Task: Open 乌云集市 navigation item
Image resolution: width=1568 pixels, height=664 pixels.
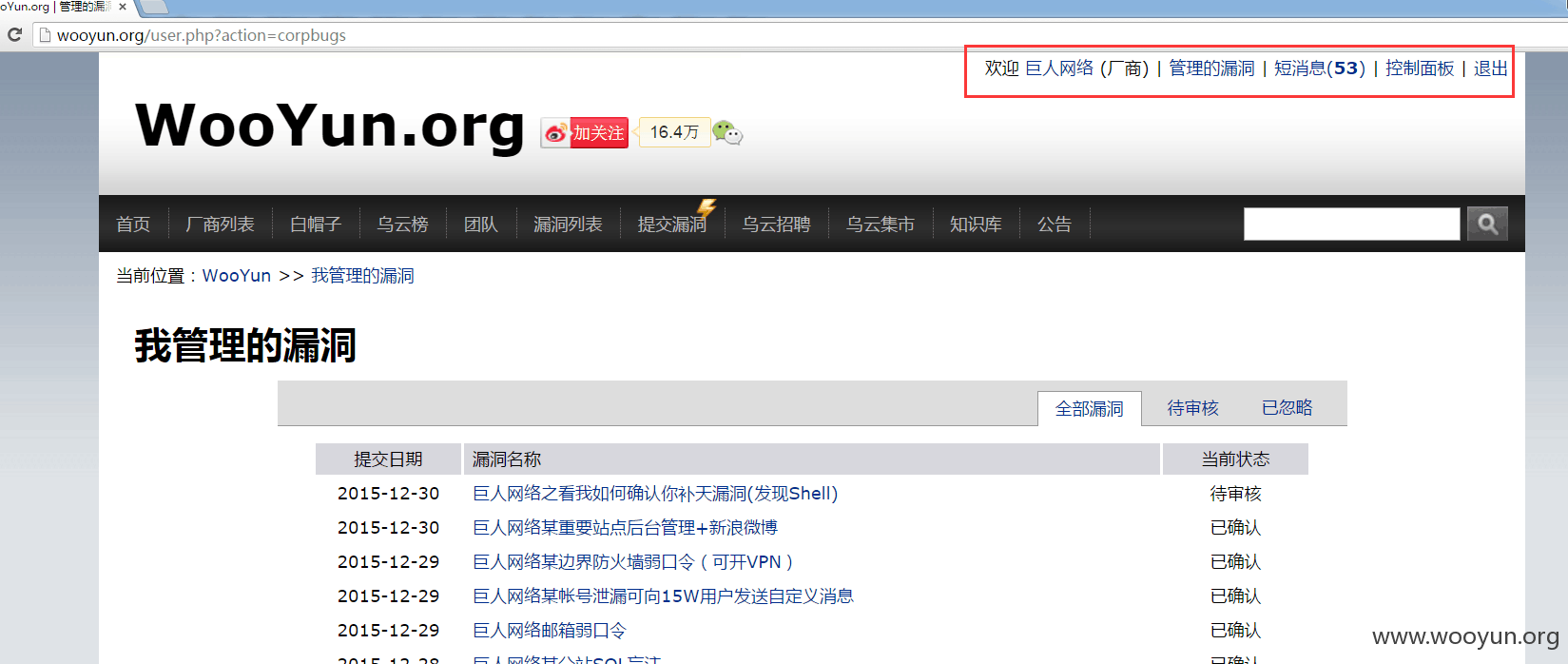Action: 881,225
